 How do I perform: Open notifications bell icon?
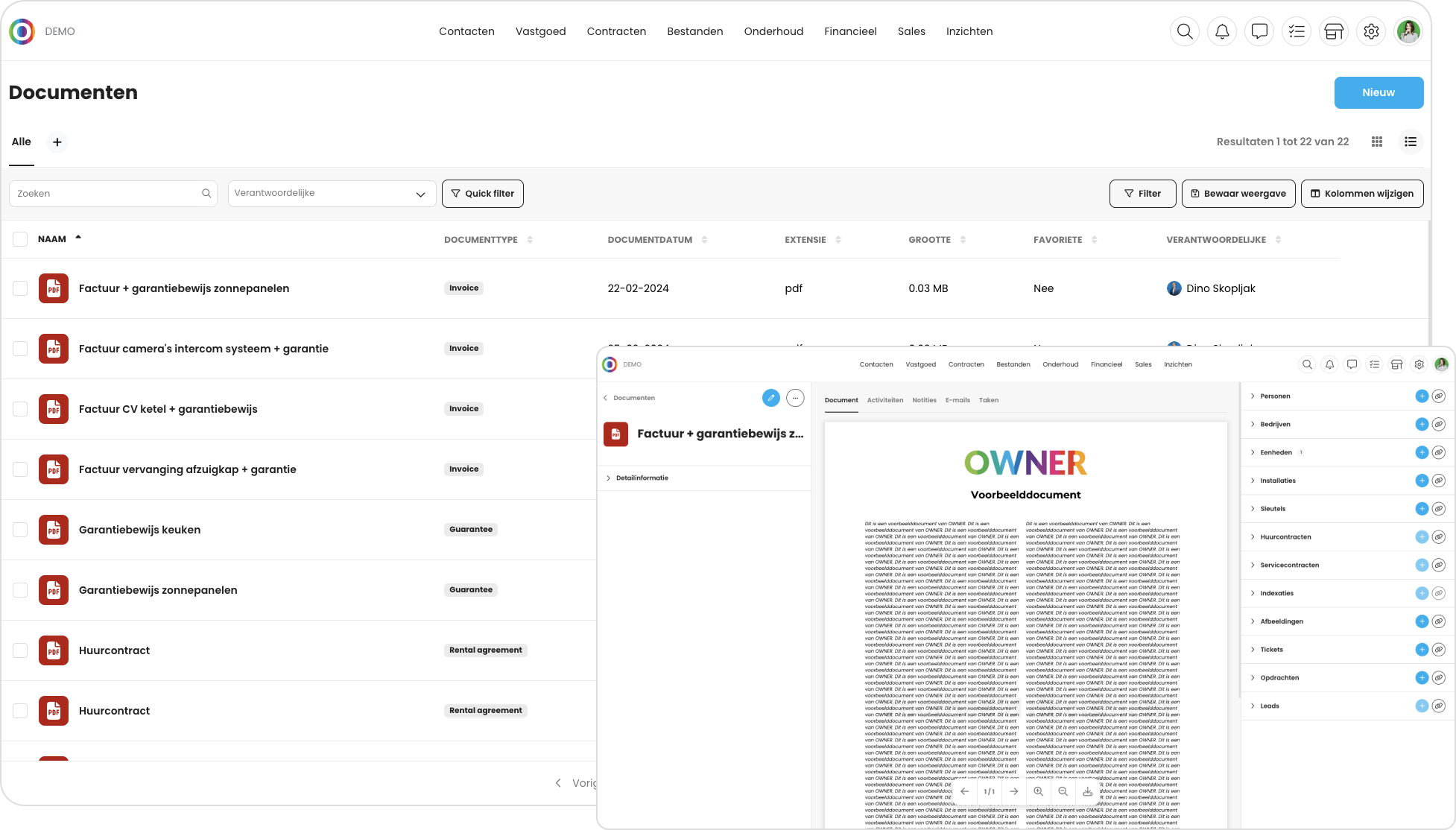tap(1222, 31)
